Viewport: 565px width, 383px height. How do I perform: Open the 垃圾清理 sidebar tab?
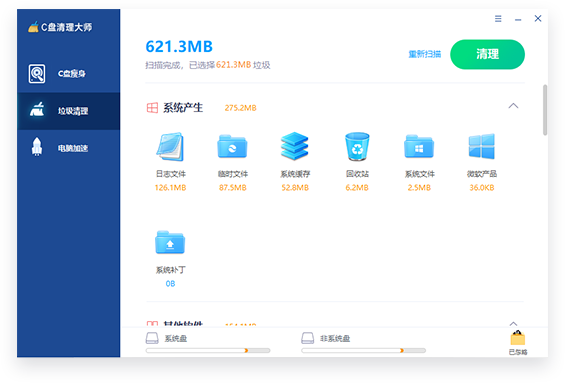pyautogui.click(x=68, y=111)
